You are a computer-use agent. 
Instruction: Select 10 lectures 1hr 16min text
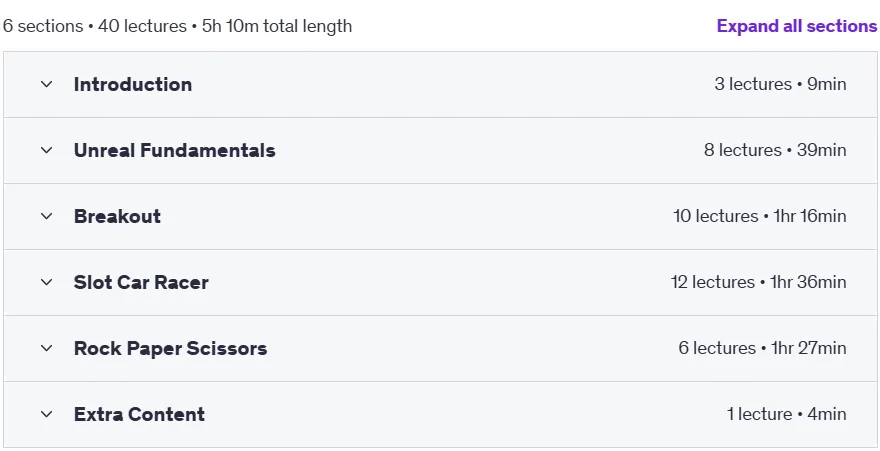coord(760,216)
